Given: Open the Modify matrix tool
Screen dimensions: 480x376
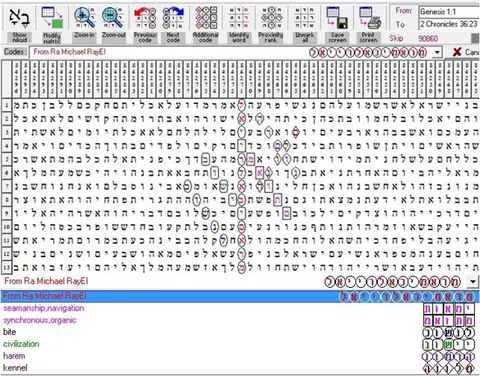Looking at the screenshot, I should tap(52, 17).
